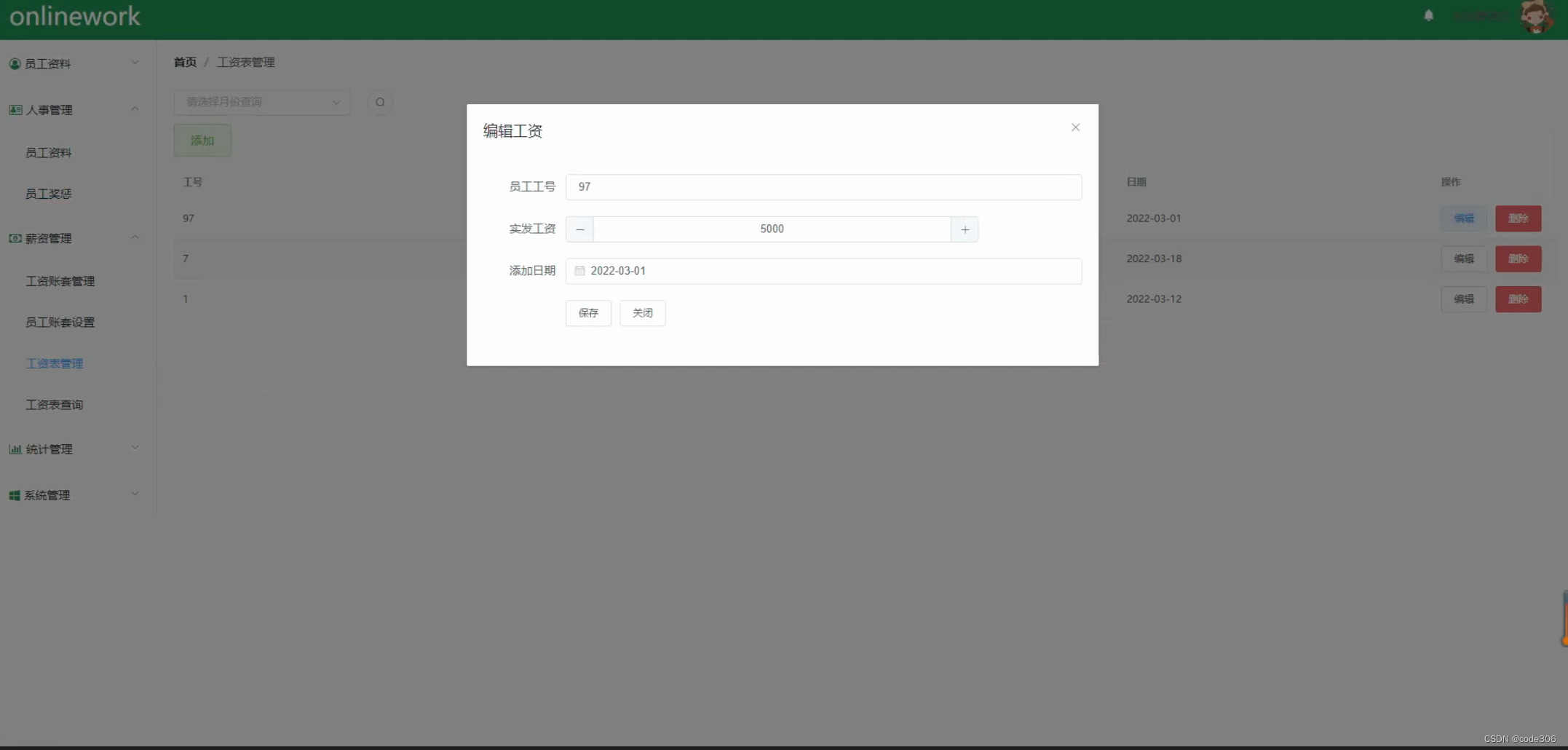Expand the 统计管理 sidebar section
Viewport: 1568px width, 750px height.
coord(135,448)
